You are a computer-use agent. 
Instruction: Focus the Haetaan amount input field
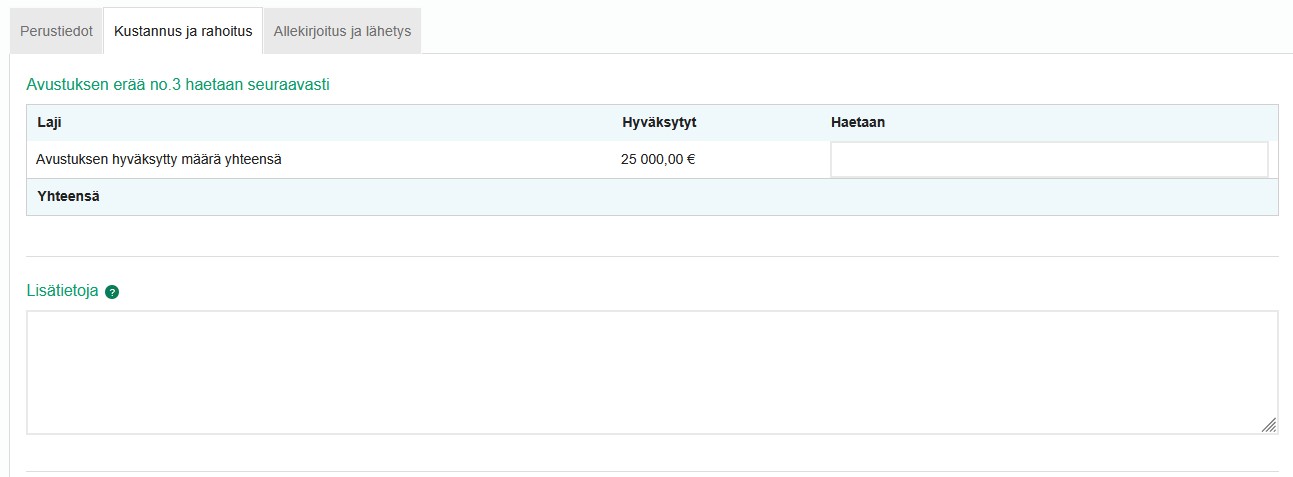1048,159
